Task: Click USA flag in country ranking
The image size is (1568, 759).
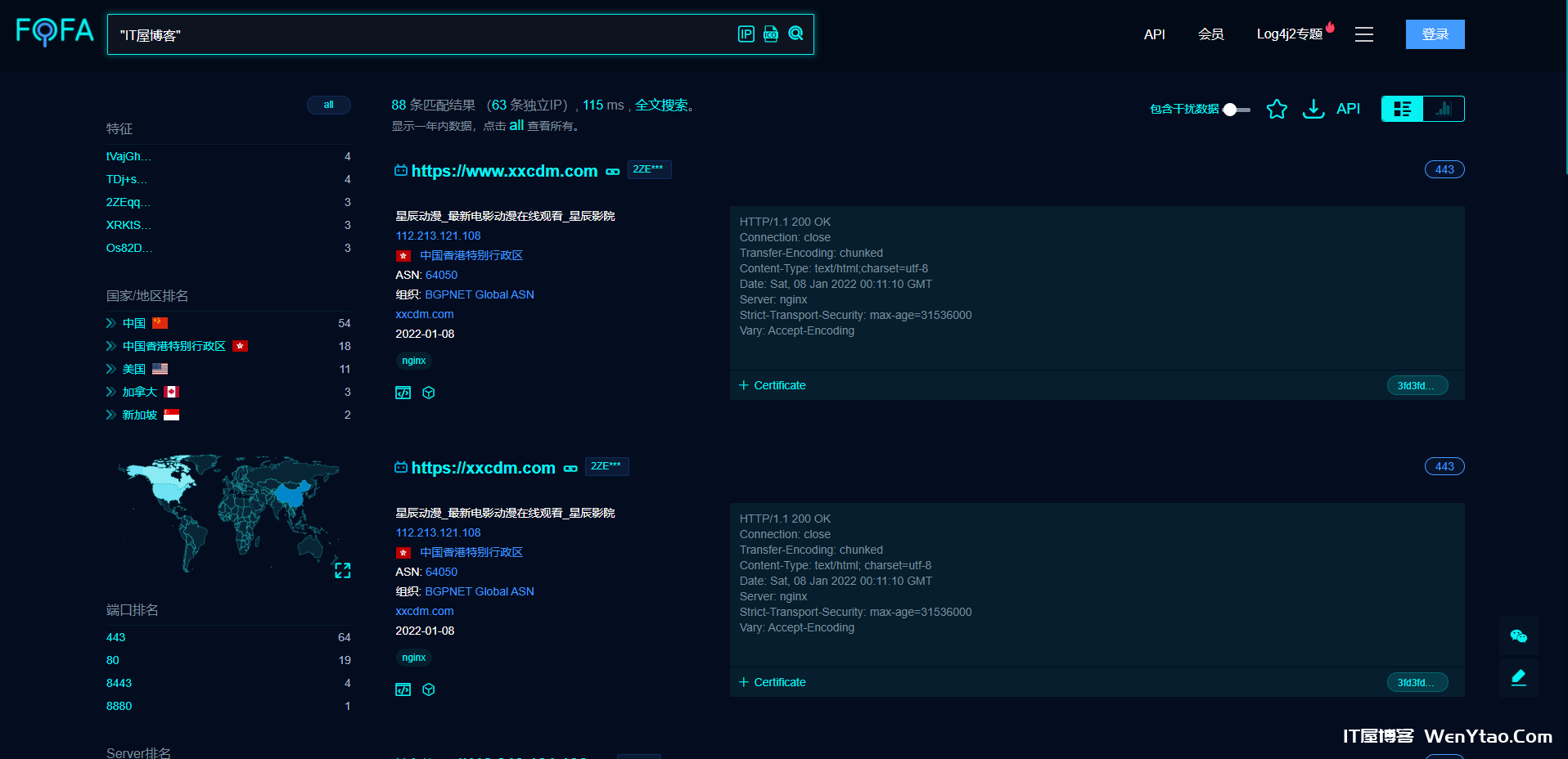Action: click(160, 369)
